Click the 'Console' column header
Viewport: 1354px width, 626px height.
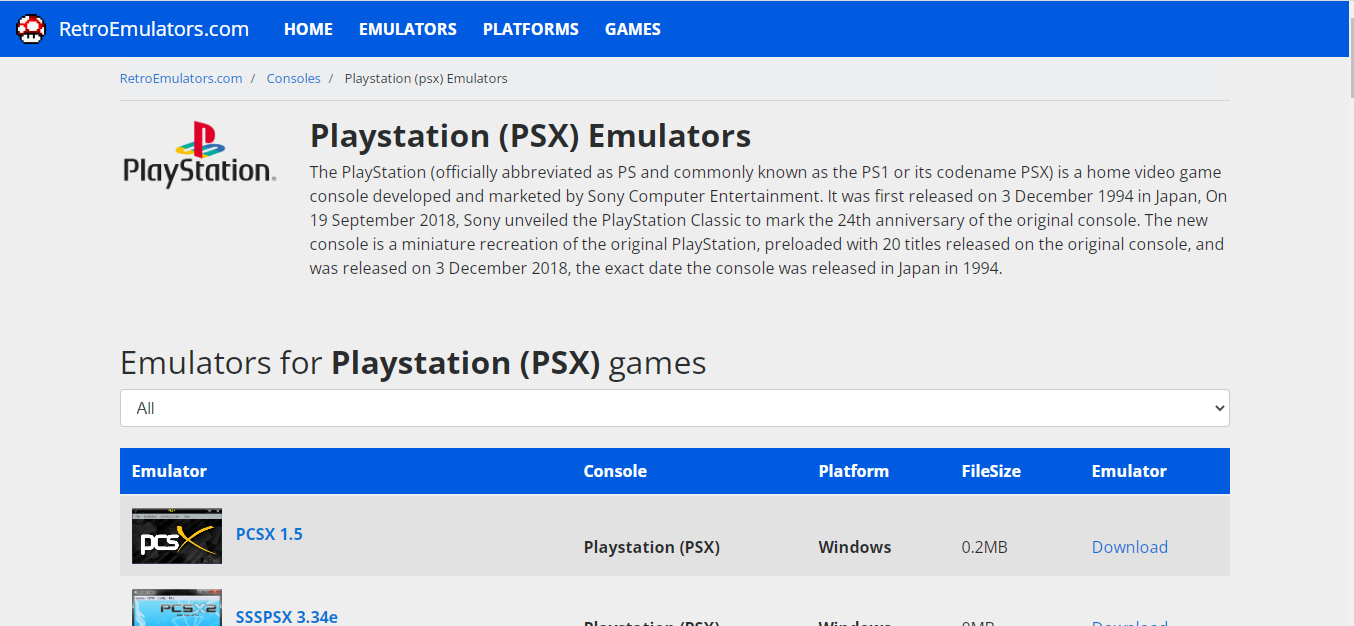coord(615,471)
